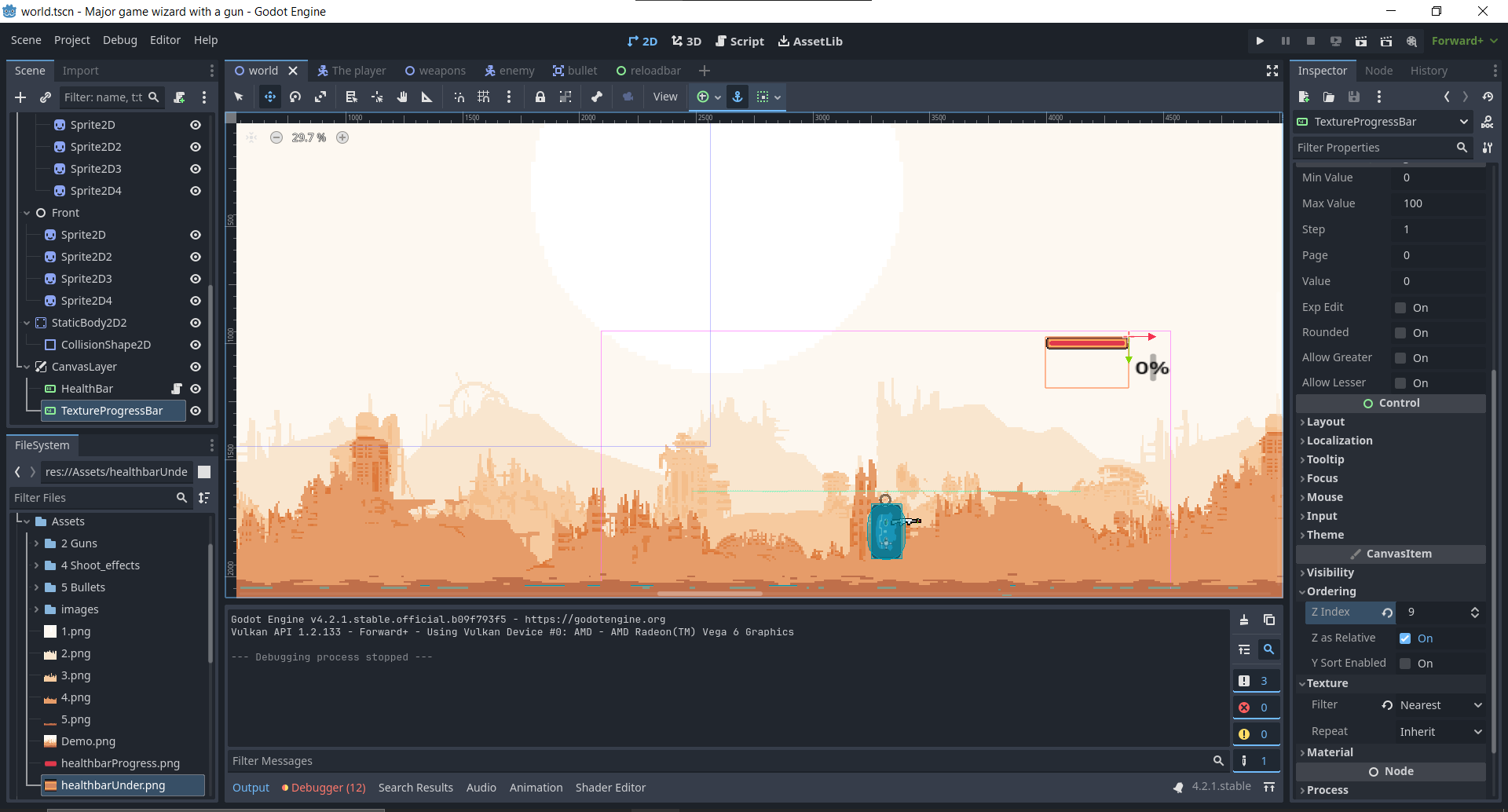Screen dimensions: 1508x812
Task: Switch to 3D workspace
Action: pos(686,41)
